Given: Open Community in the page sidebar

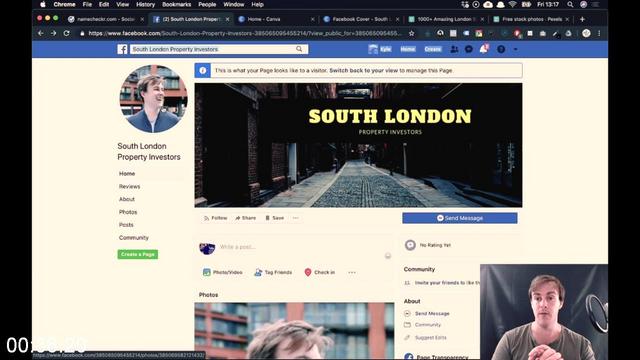Looking at the screenshot, I should pyautogui.click(x=133, y=238).
